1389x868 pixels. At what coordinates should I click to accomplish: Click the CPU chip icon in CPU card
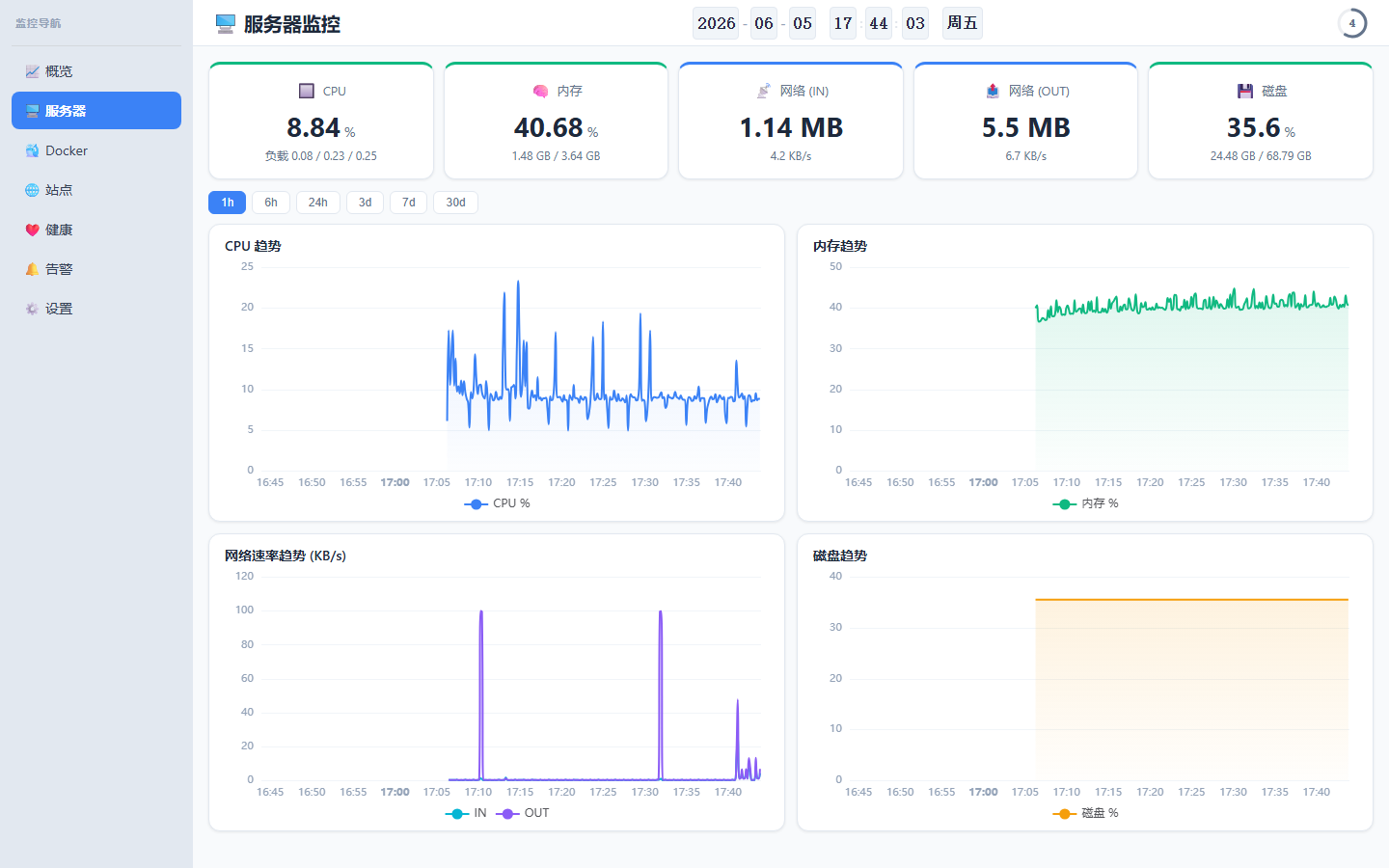pyautogui.click(x=307, y=91)
